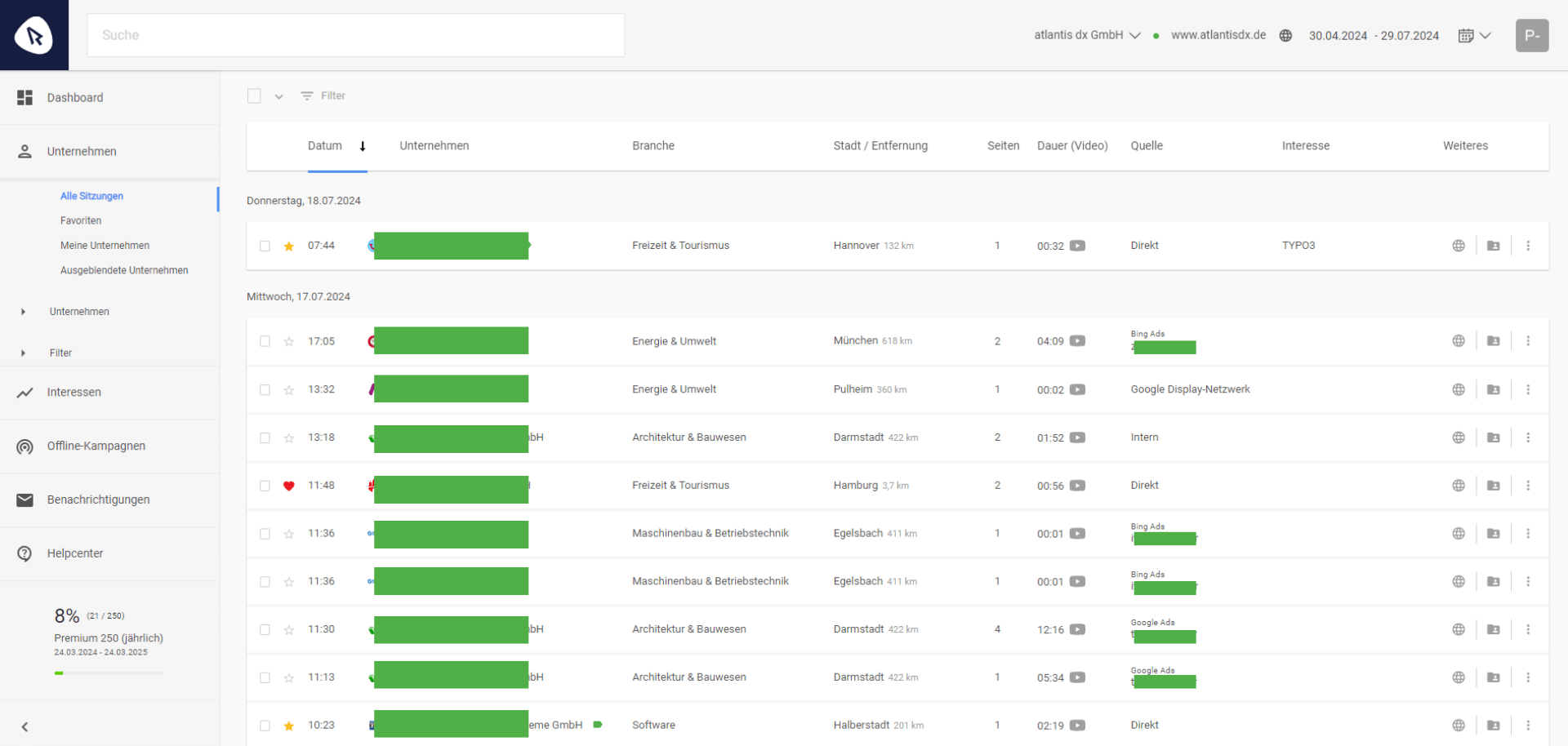Open the calendar date picker icon
1568x746 pixels.
click(x=1466, y=36)
